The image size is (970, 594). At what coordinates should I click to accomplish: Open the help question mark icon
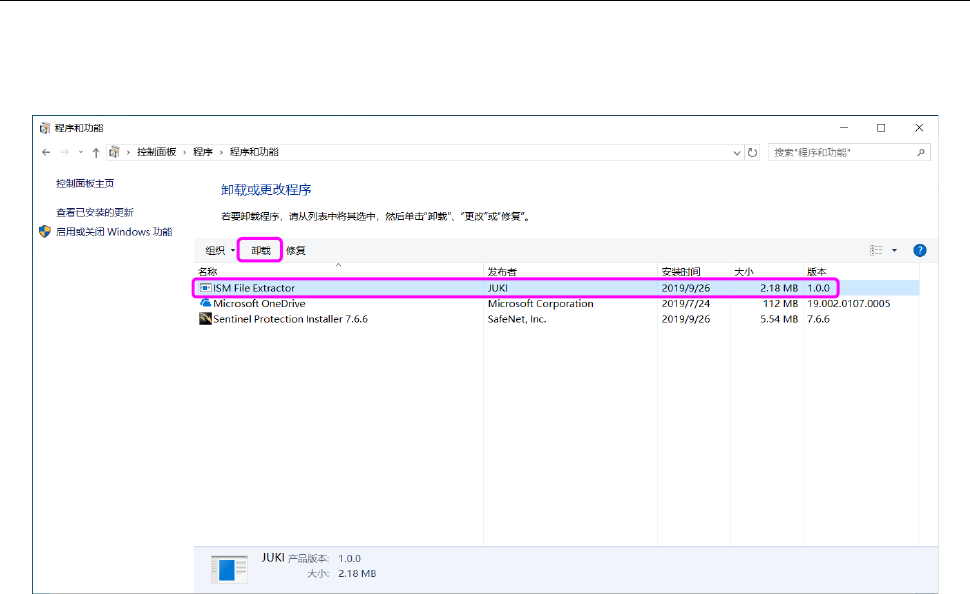[x=920, y=250]
